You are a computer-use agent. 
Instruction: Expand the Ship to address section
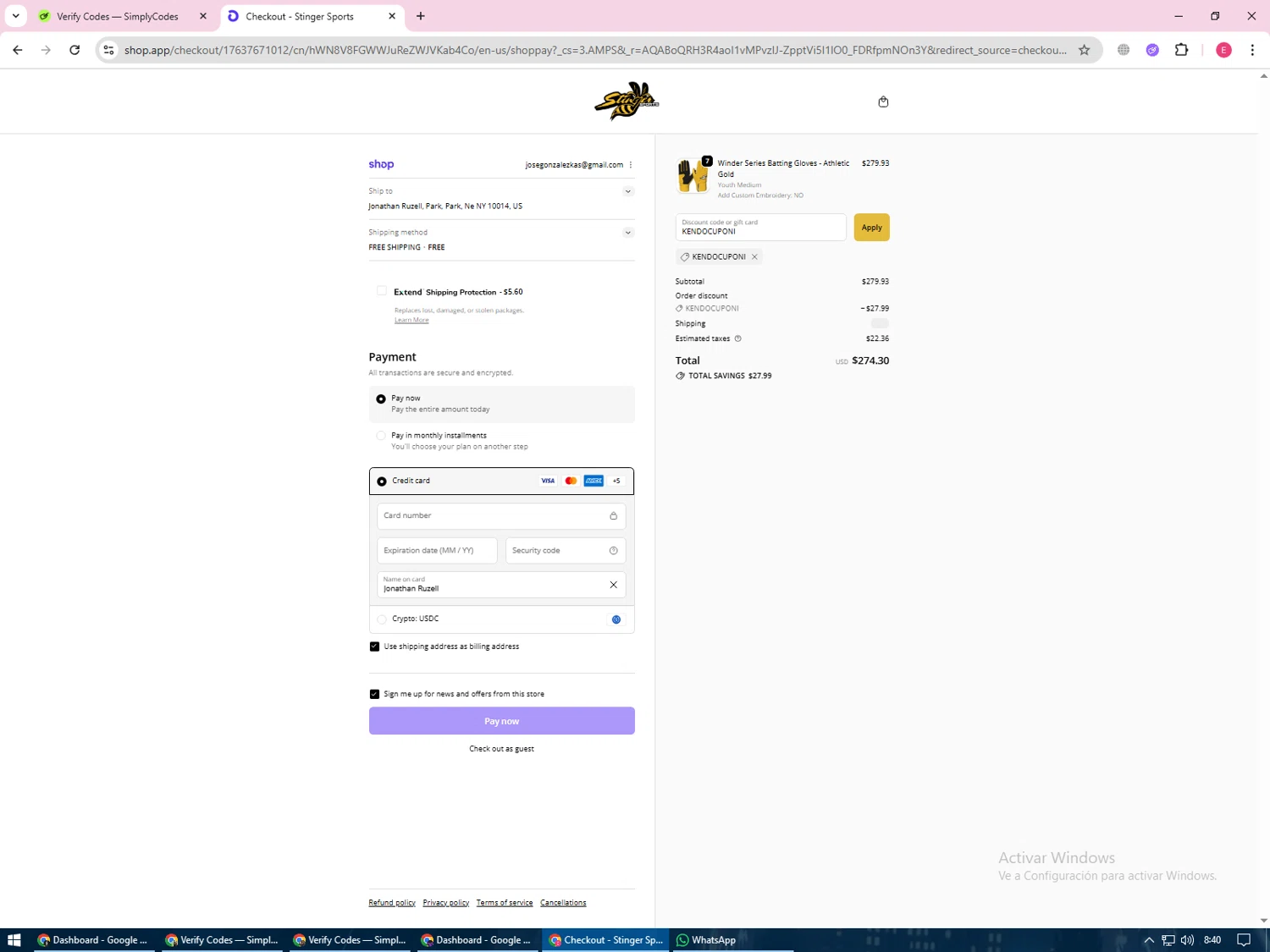tap(628, 191)
